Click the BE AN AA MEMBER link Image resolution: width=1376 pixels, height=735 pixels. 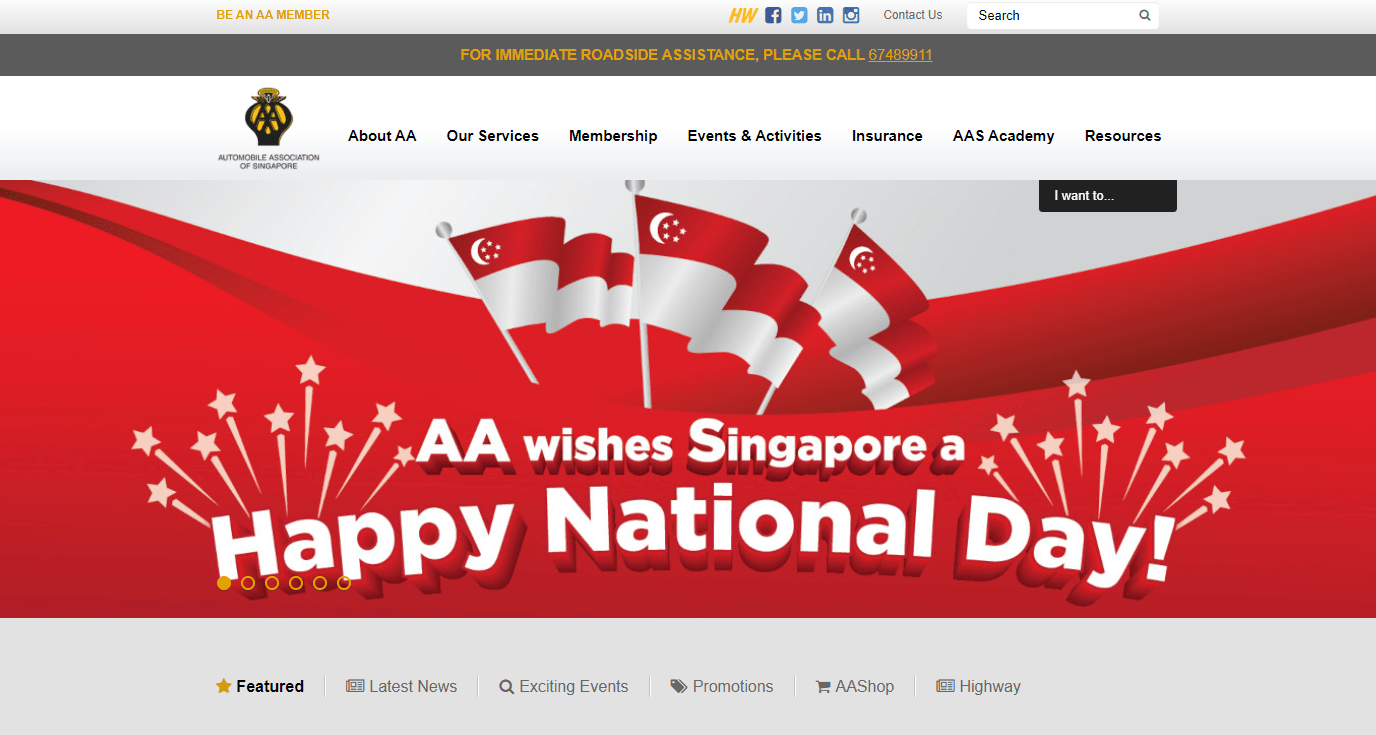273,15
